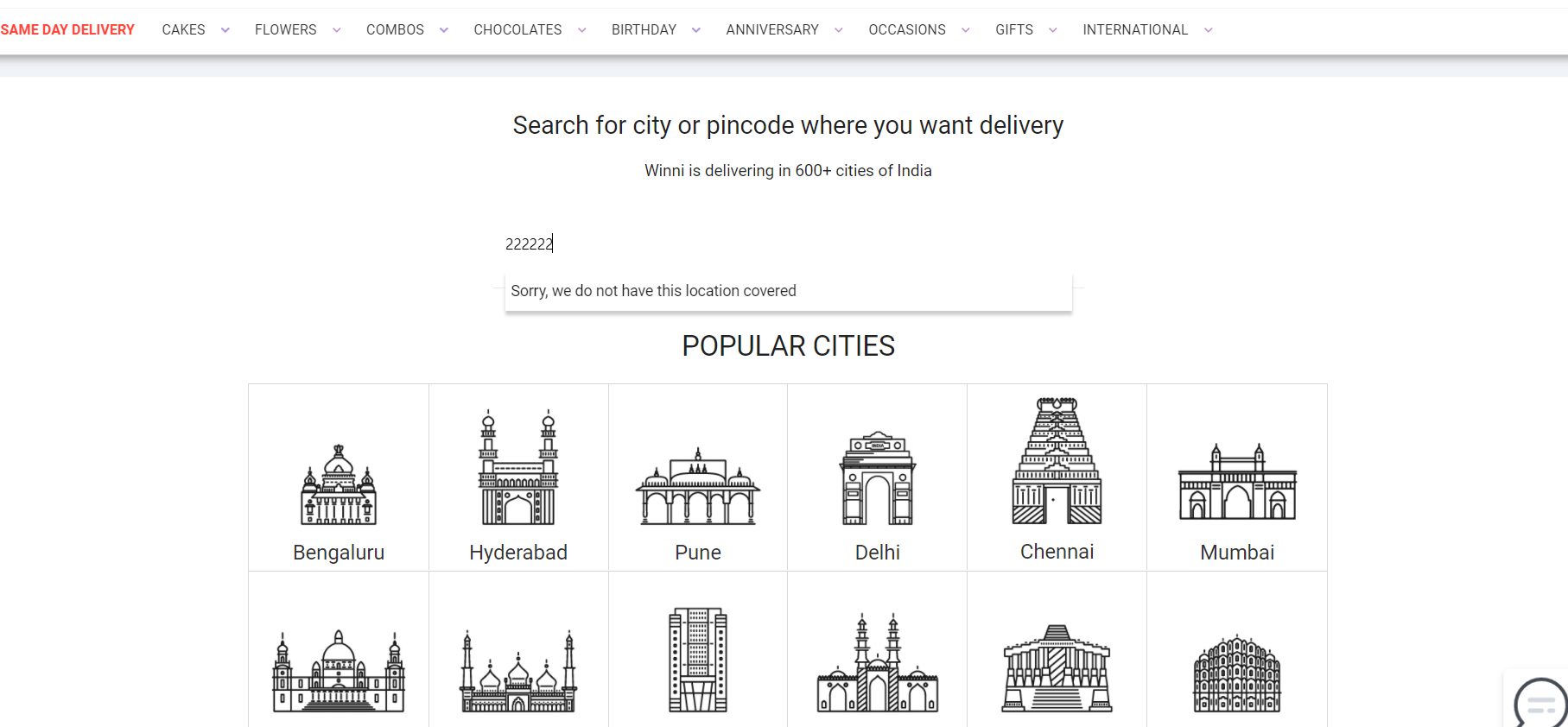Open the Flowers menu item

click(286, 30)
